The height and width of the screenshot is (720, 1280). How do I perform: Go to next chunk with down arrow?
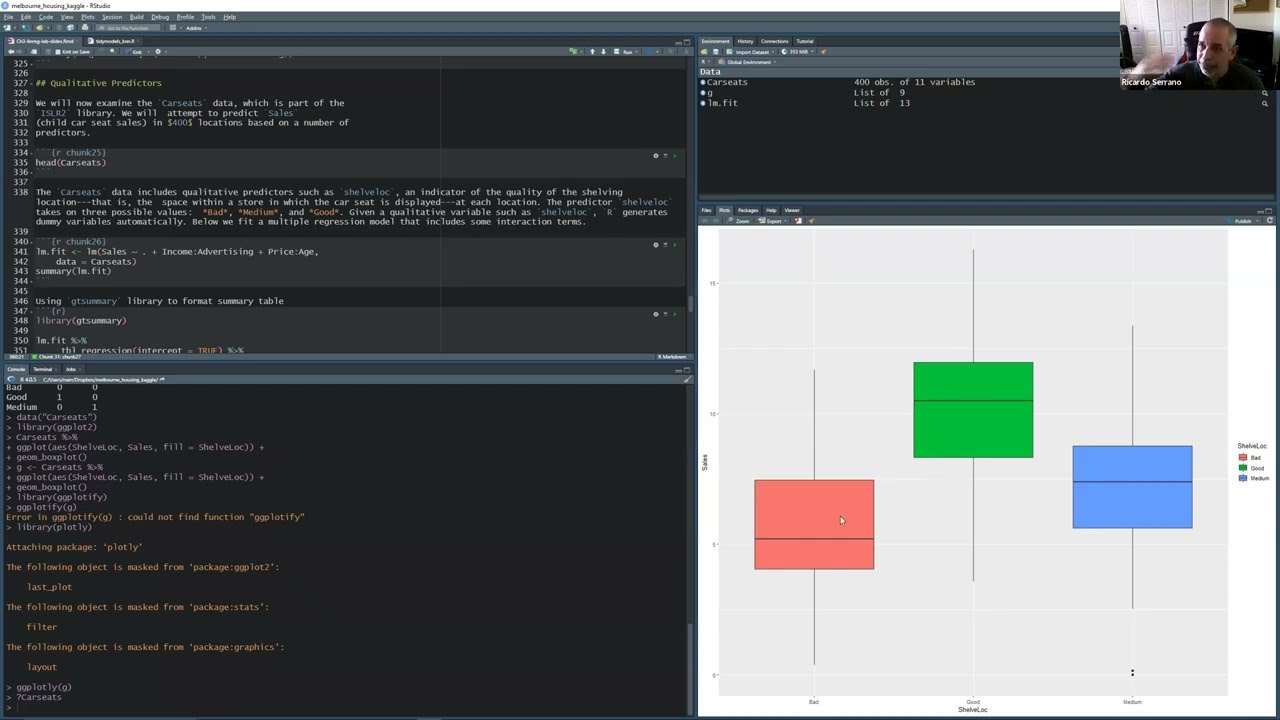click(603, 51)
